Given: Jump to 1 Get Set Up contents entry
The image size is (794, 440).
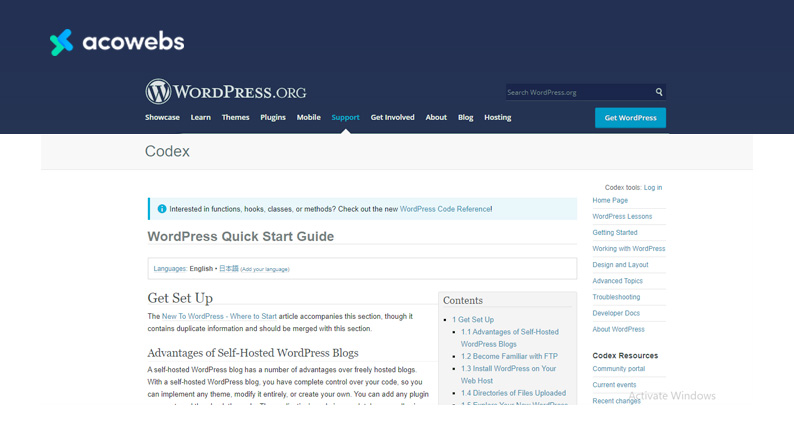Looking at the screenshot, I should pyautogui.click(x=473, y=319).
